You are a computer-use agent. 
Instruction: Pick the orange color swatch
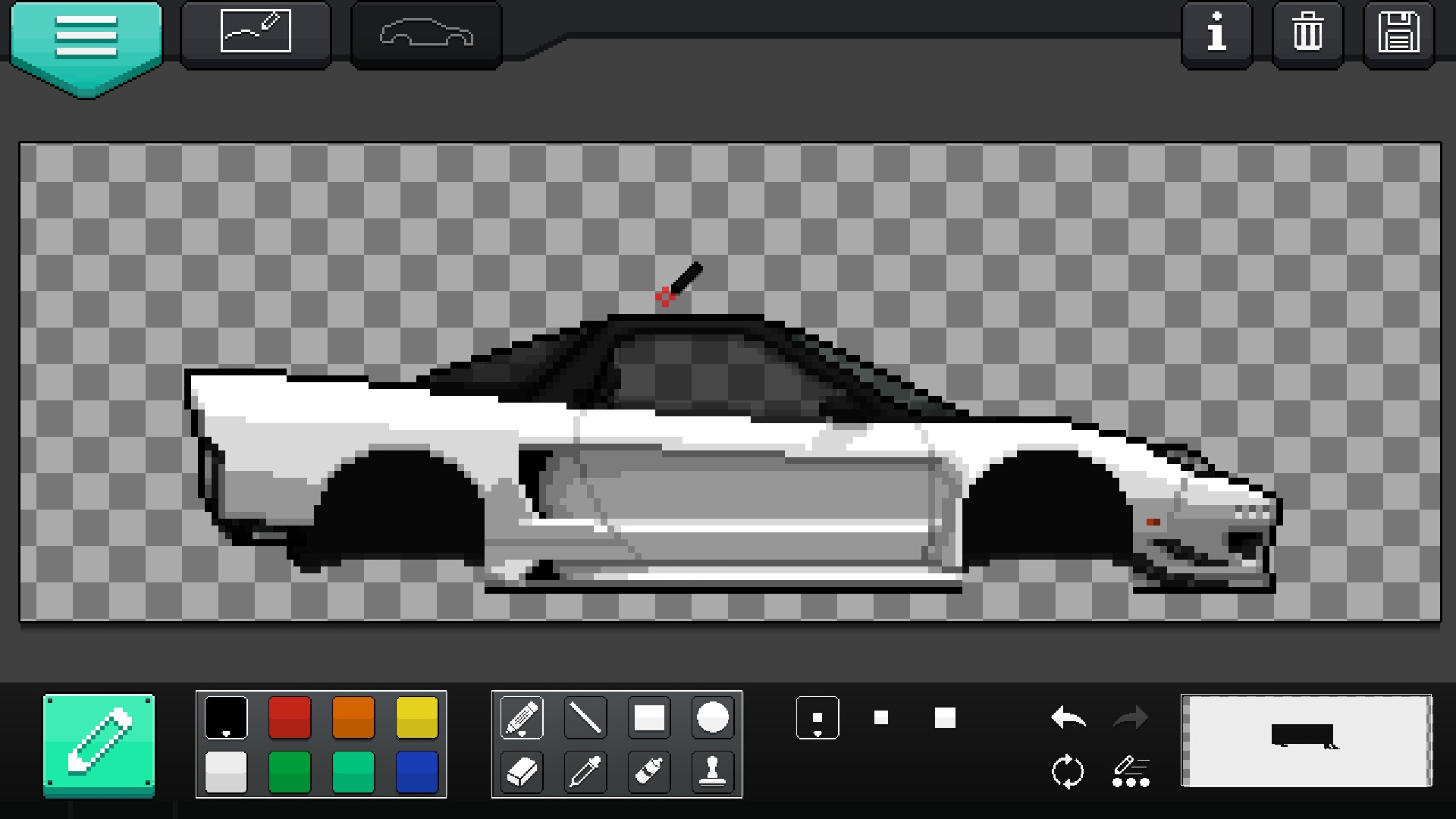(353, 717)
